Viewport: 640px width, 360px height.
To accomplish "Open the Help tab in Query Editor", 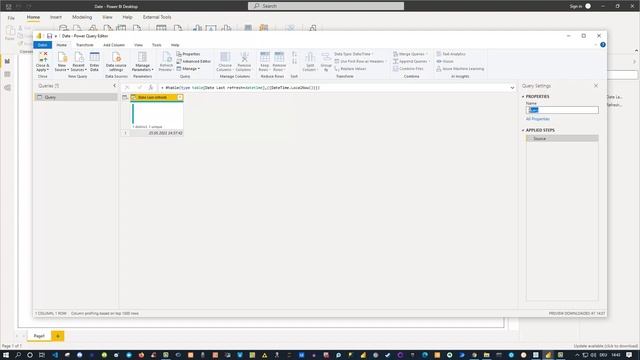I will coord(175,45).
